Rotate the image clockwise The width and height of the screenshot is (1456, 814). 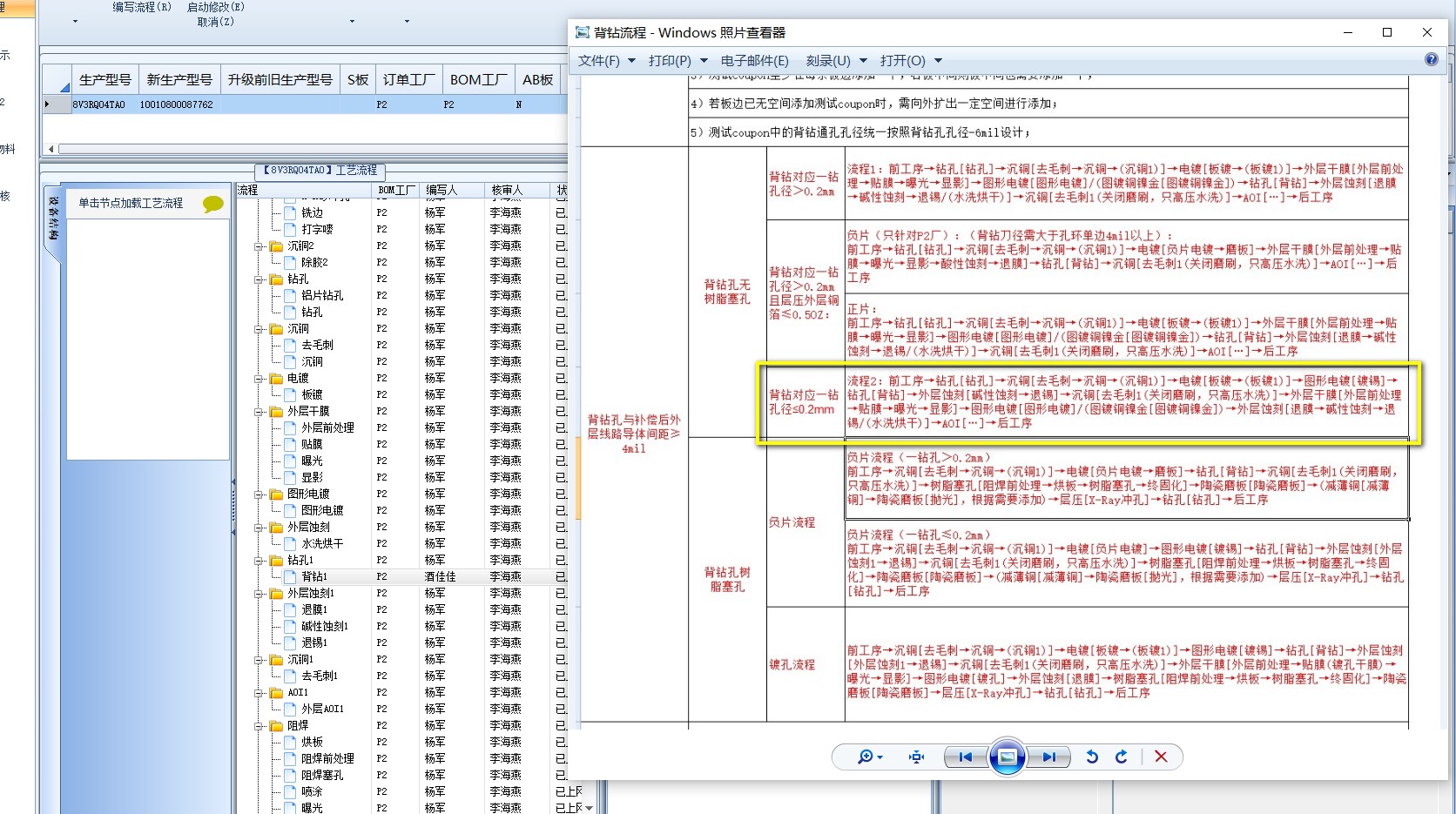coord(1122,757)
